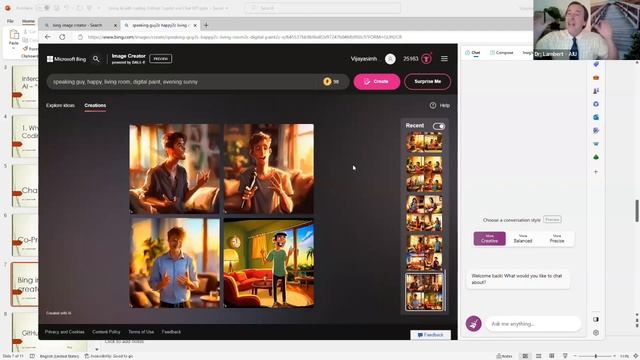Toggle the Recent switch
This screenshot has width=640, height=360.
click(x=439, y=126)
